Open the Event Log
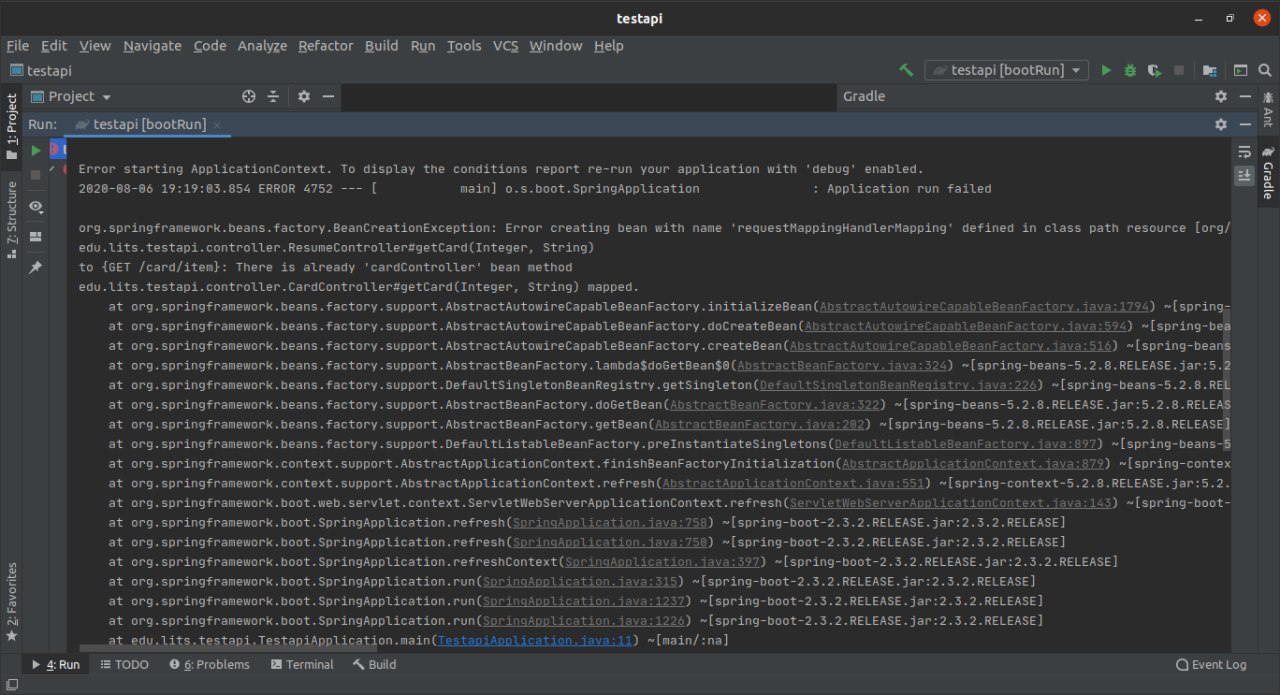Screen dimensions: 1280x695 (x=1211, y=664)
